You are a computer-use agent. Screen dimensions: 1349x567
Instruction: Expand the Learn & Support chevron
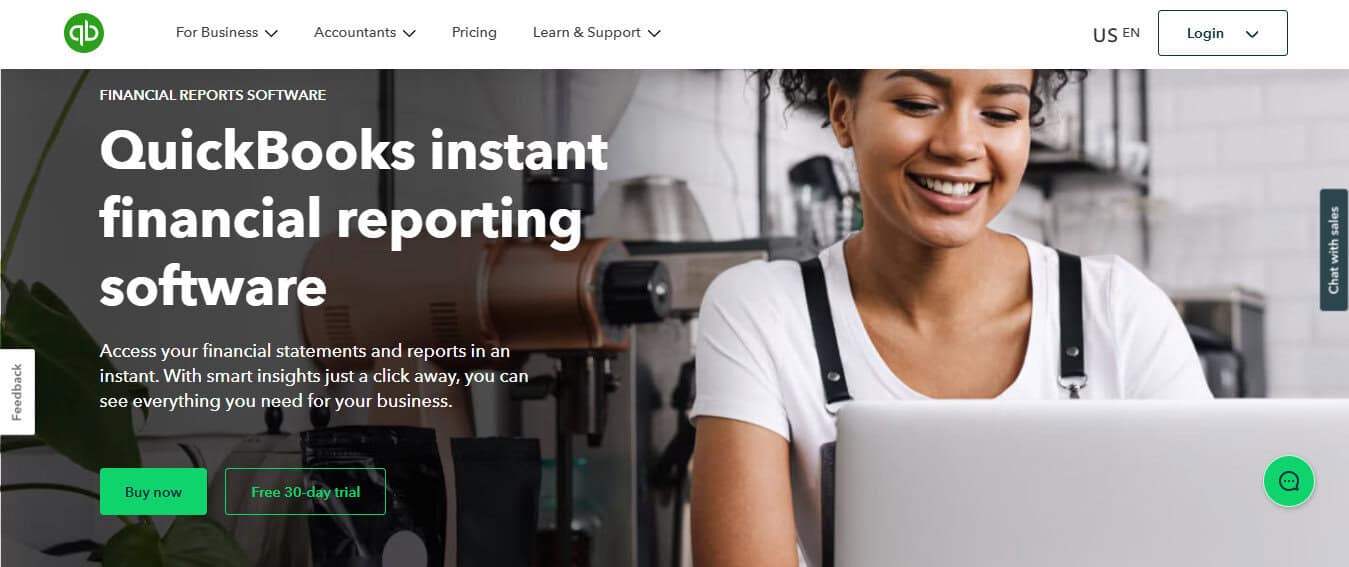click(654, 33)
